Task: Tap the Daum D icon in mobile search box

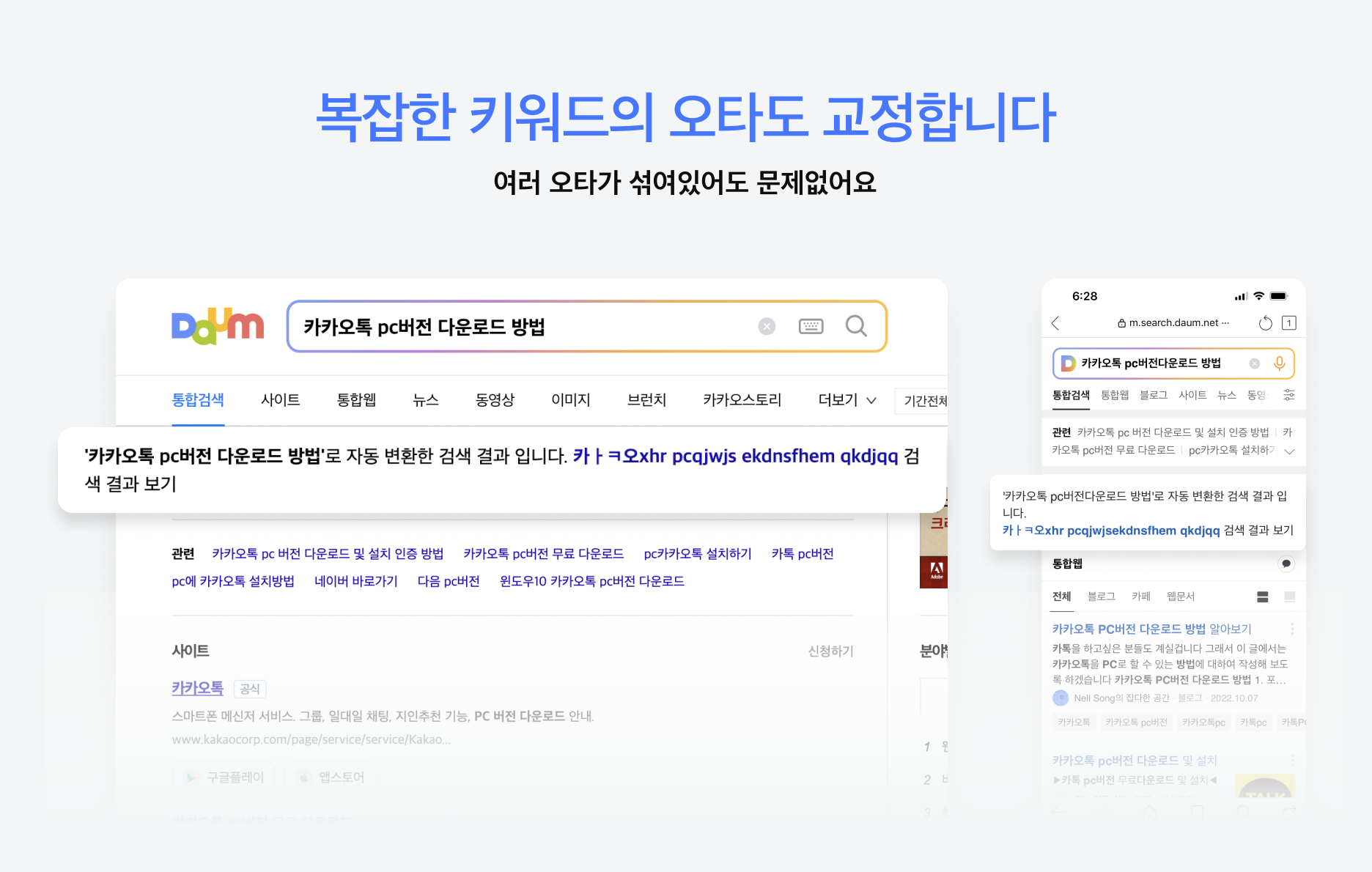Action: click(x=1068, y=363)
